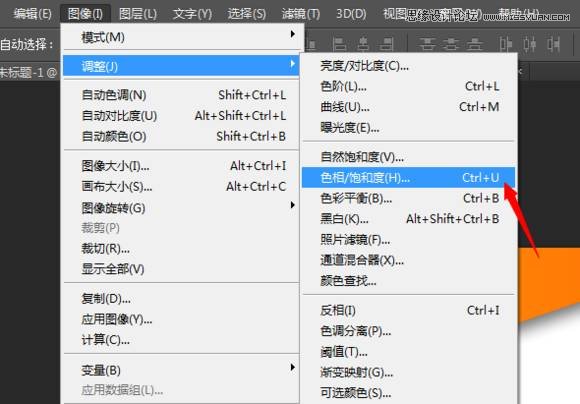Open 亮度/对比度(C)... adjustment
This screenshot has width=580, height=404.
(x=408, y=66)
